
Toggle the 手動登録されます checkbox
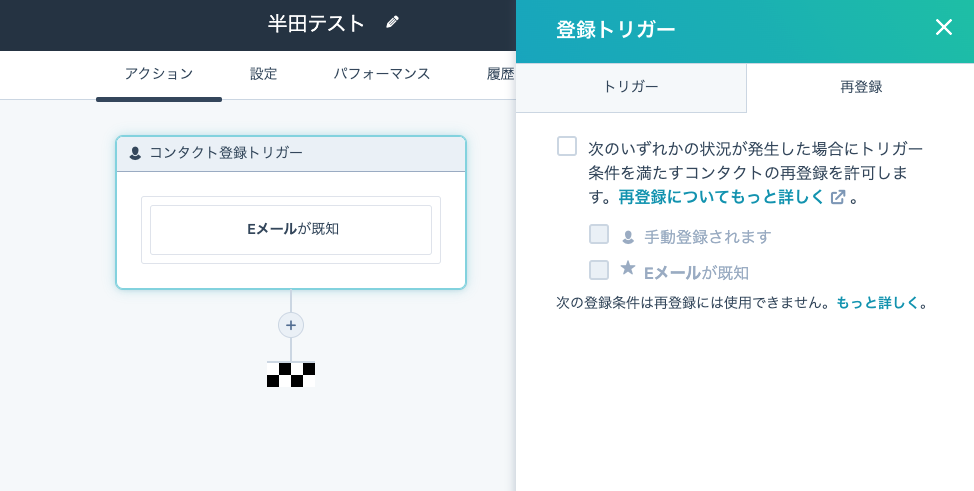coord(599,235)
